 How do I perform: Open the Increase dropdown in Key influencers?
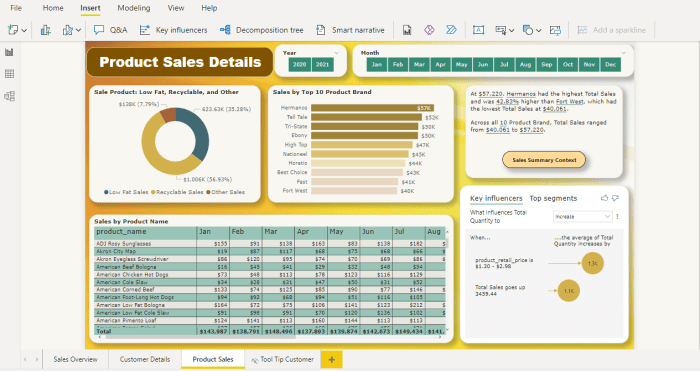pos(582,217)
